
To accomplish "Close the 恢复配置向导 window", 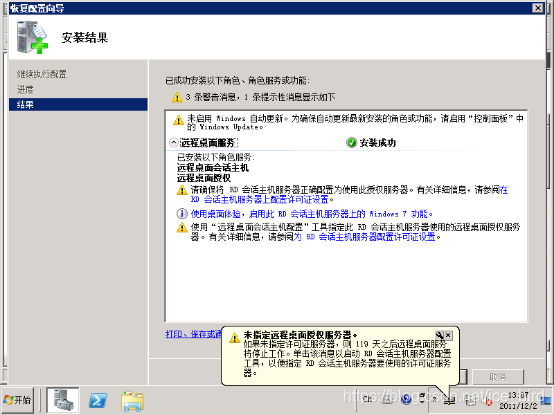I will (538, 8).
